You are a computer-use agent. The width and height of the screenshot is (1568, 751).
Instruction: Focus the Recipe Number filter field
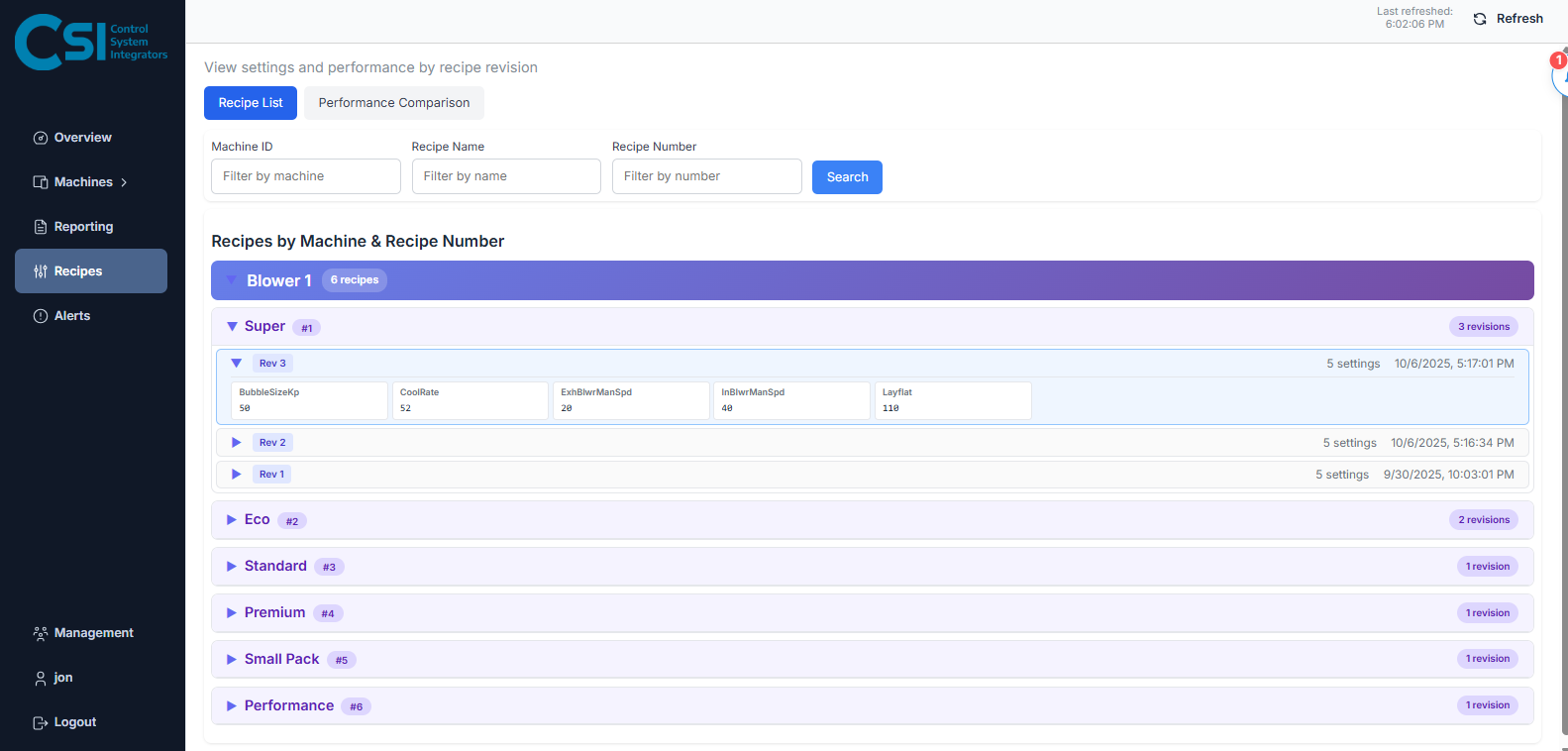(707, 176)
